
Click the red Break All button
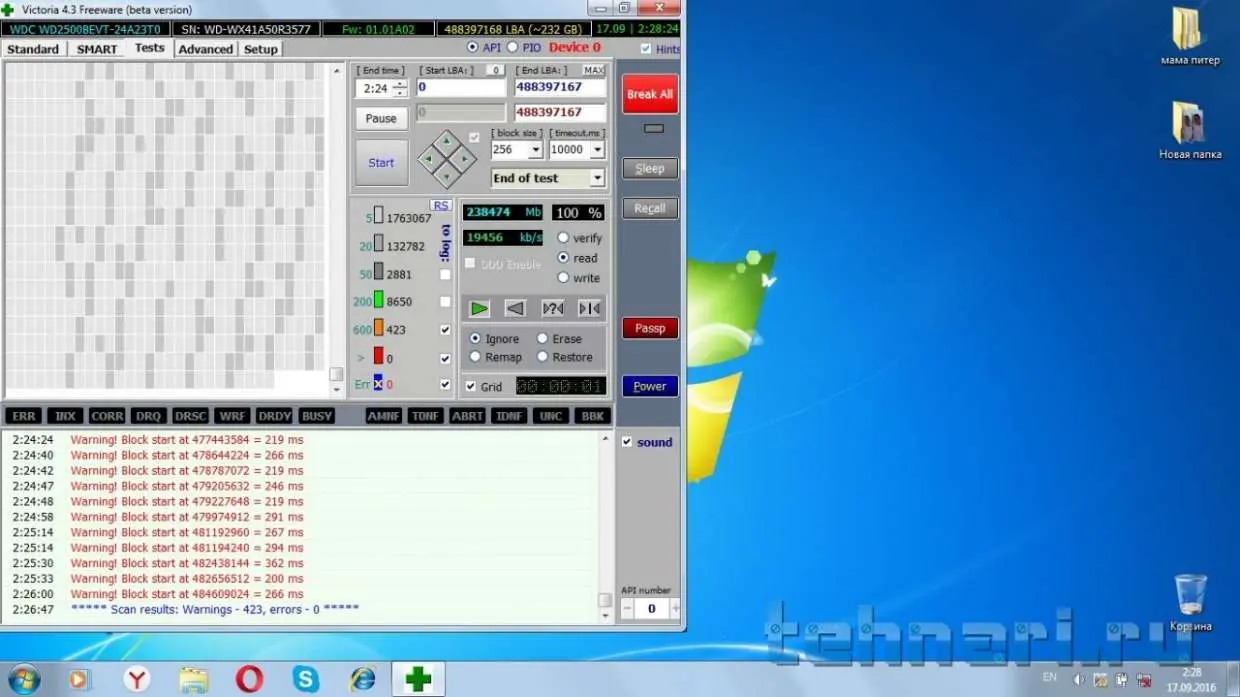[650, 94]
